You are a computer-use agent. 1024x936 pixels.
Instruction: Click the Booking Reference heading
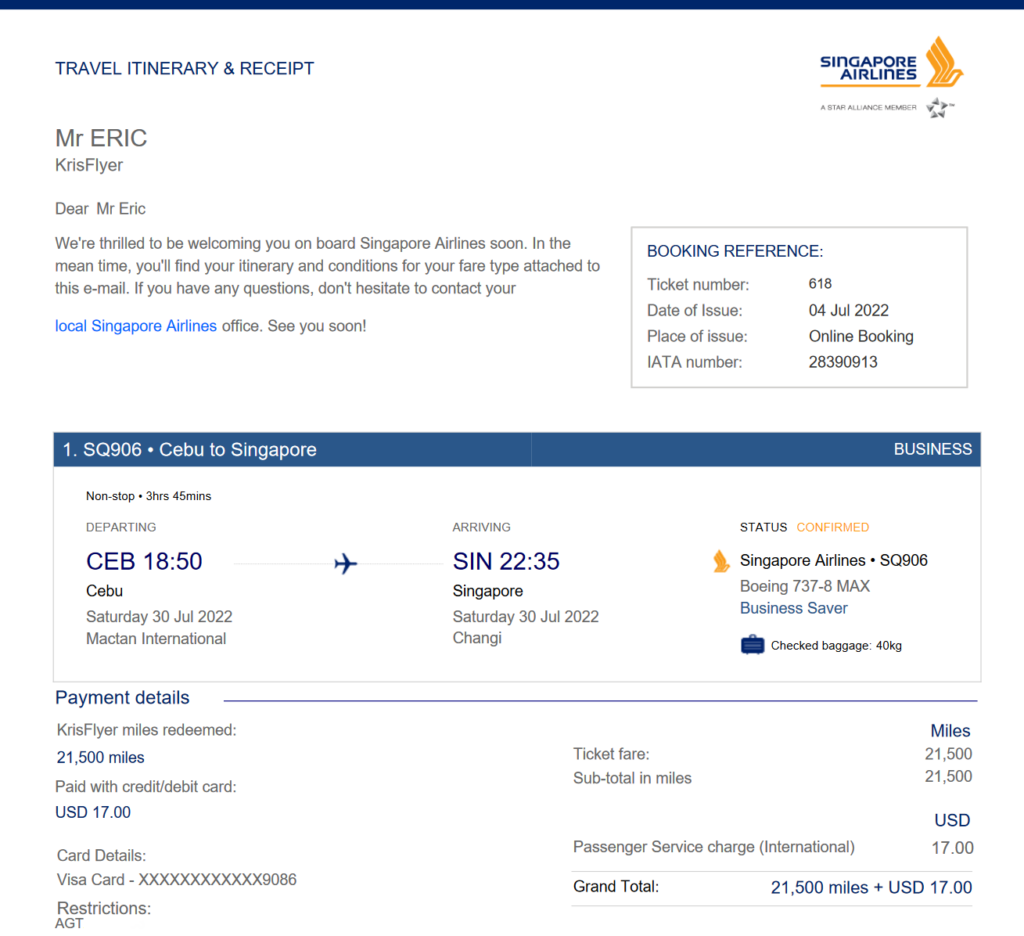735,251
